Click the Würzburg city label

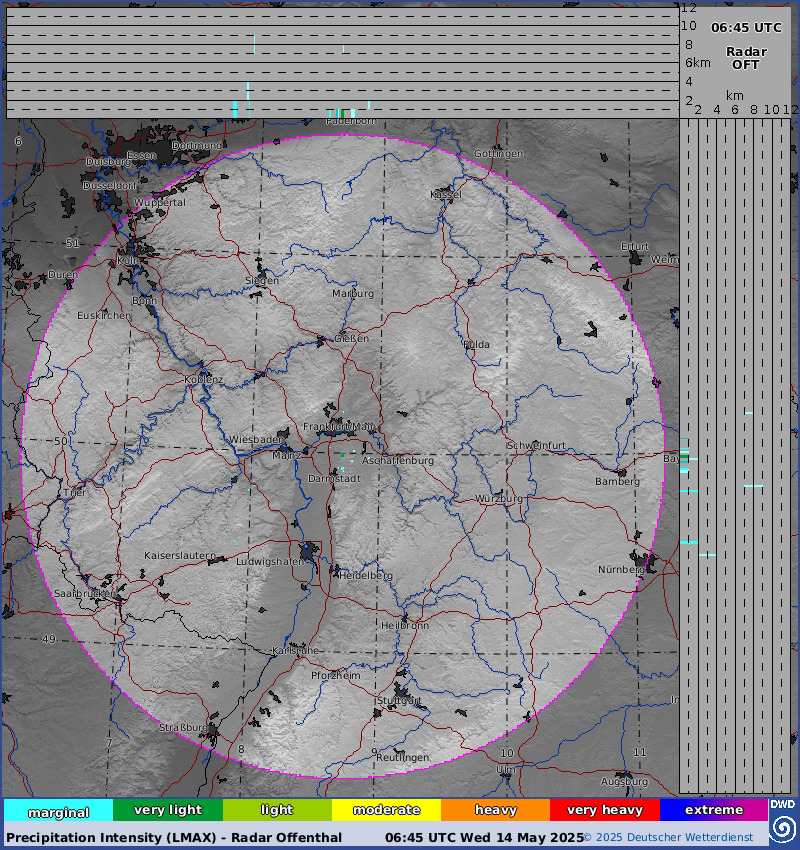point(499,498)
